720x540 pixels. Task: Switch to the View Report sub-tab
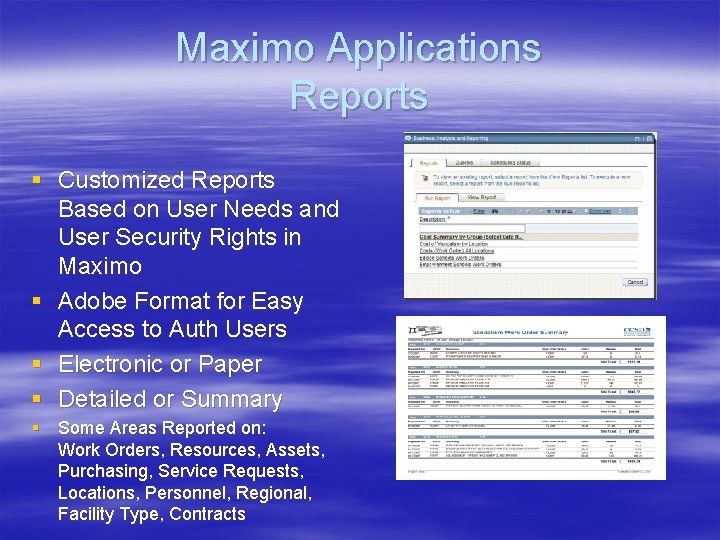pos(482,197)
